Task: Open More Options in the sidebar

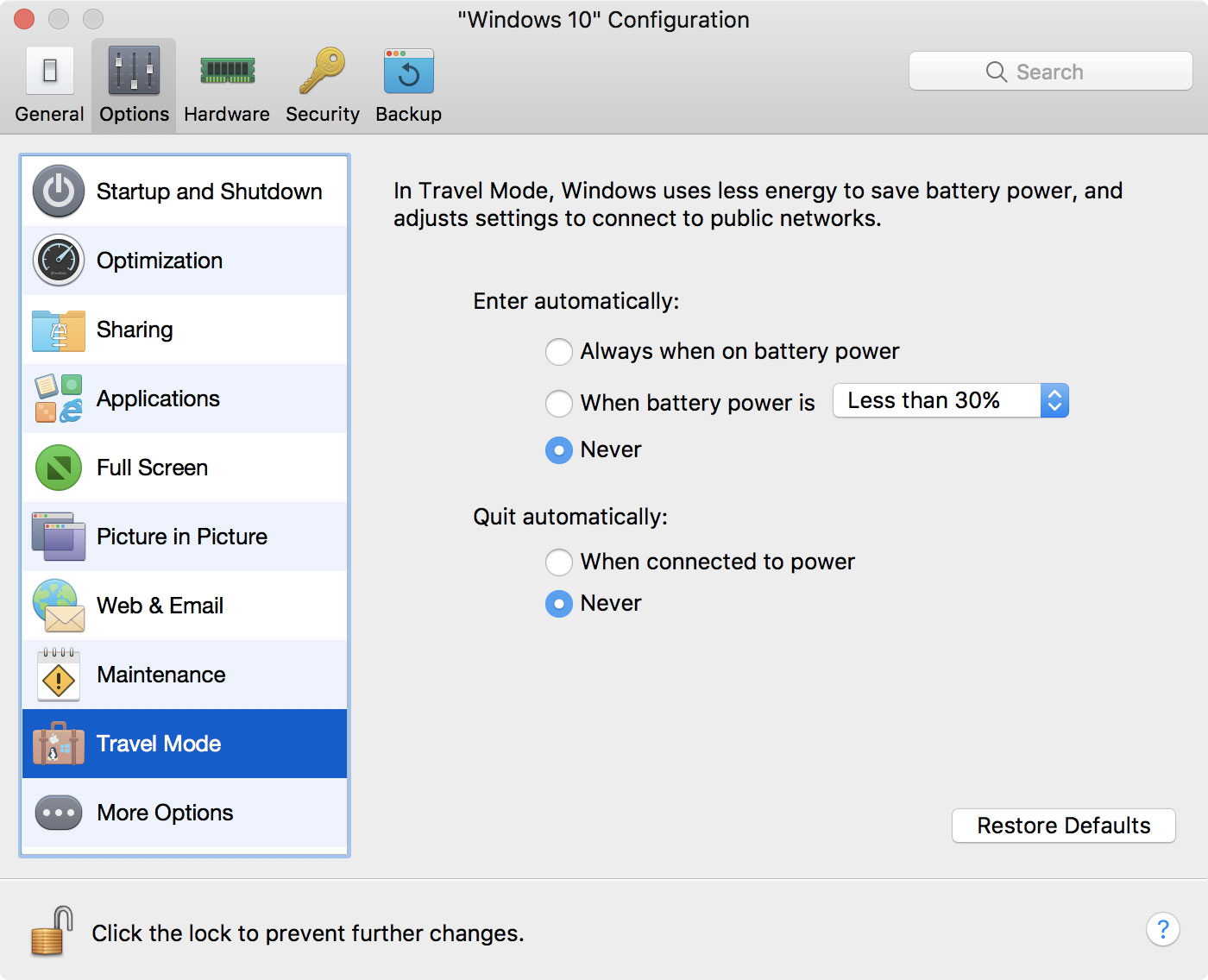Action: [x=165, y=813]
